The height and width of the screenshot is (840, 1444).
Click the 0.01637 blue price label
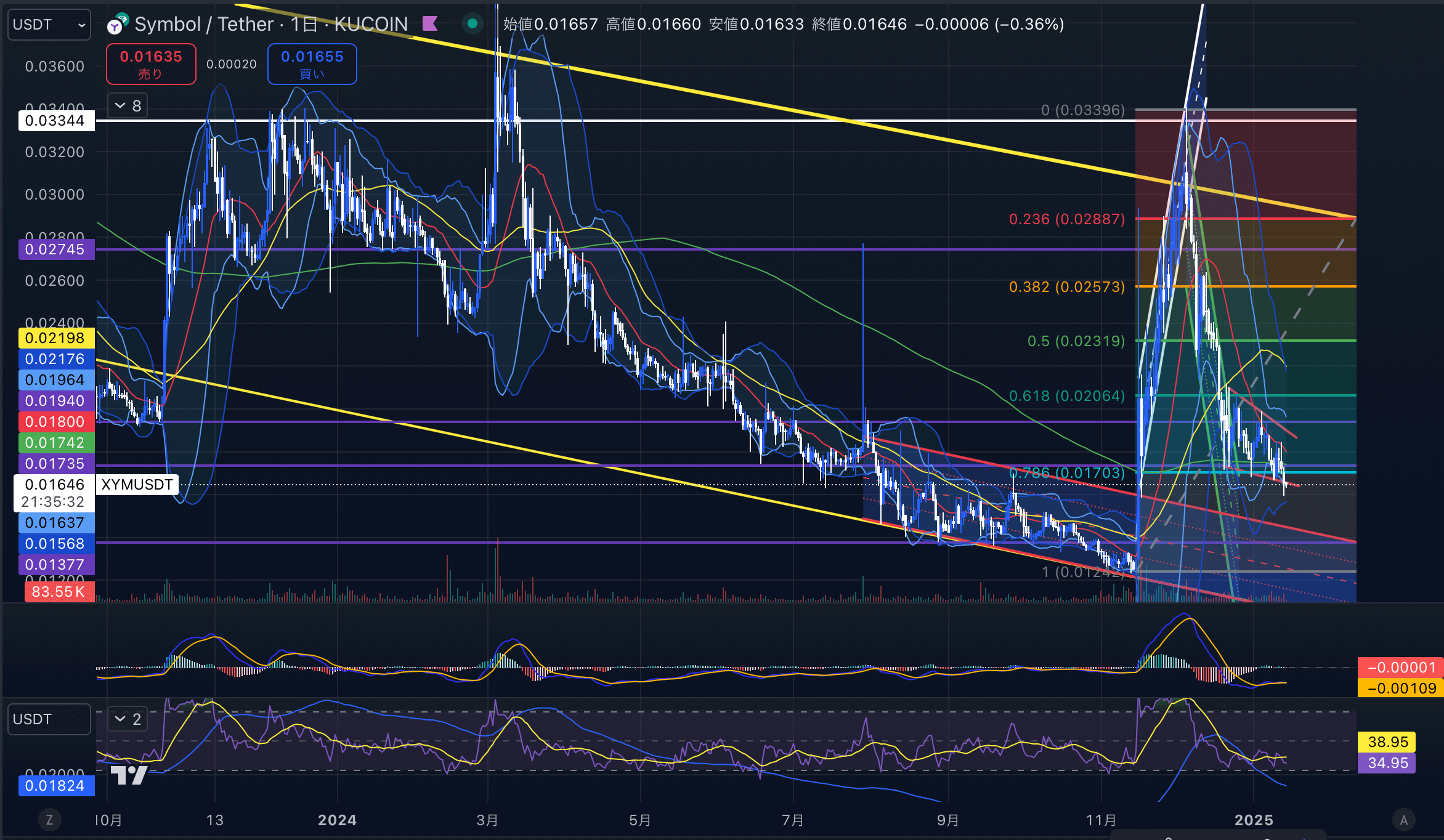point(57,523)
